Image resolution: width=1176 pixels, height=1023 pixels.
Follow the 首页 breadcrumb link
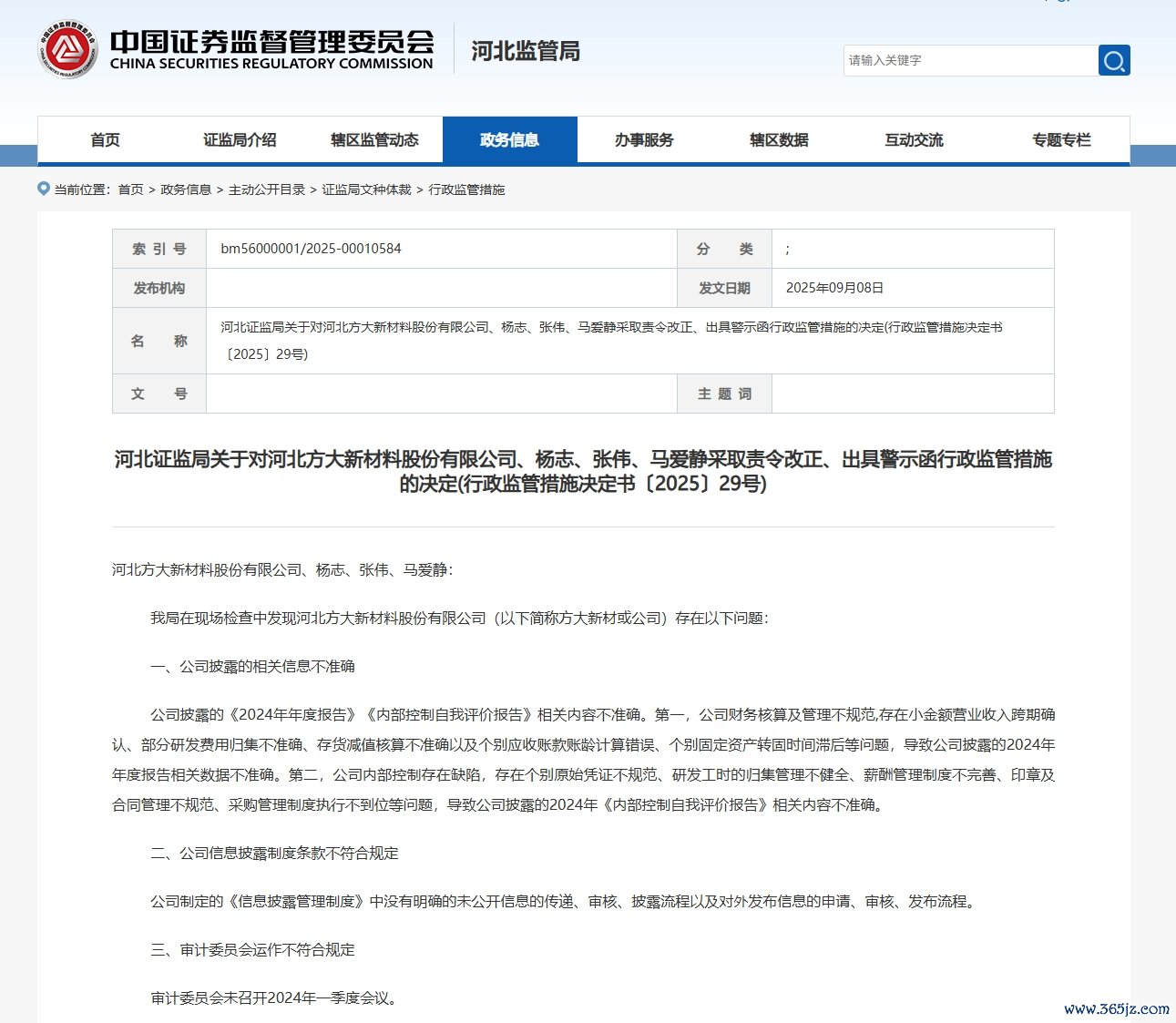point(131,189)
